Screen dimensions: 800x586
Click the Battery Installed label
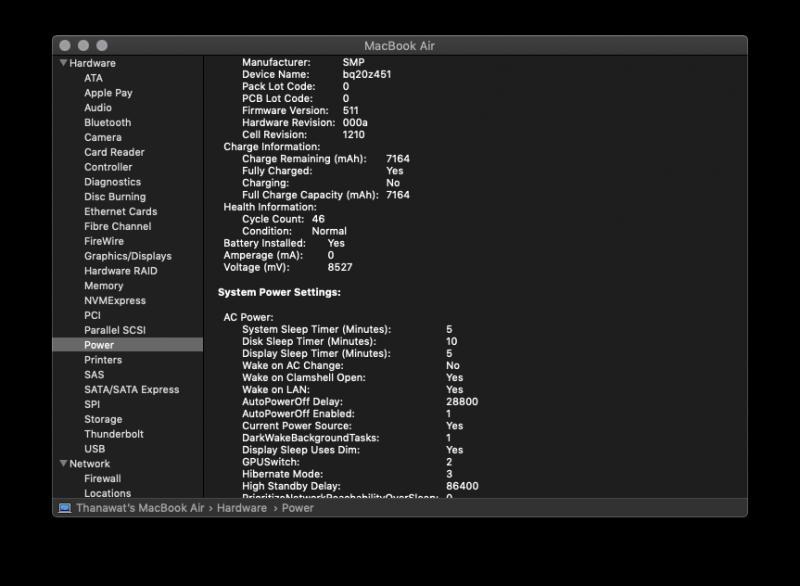[265, 243]
